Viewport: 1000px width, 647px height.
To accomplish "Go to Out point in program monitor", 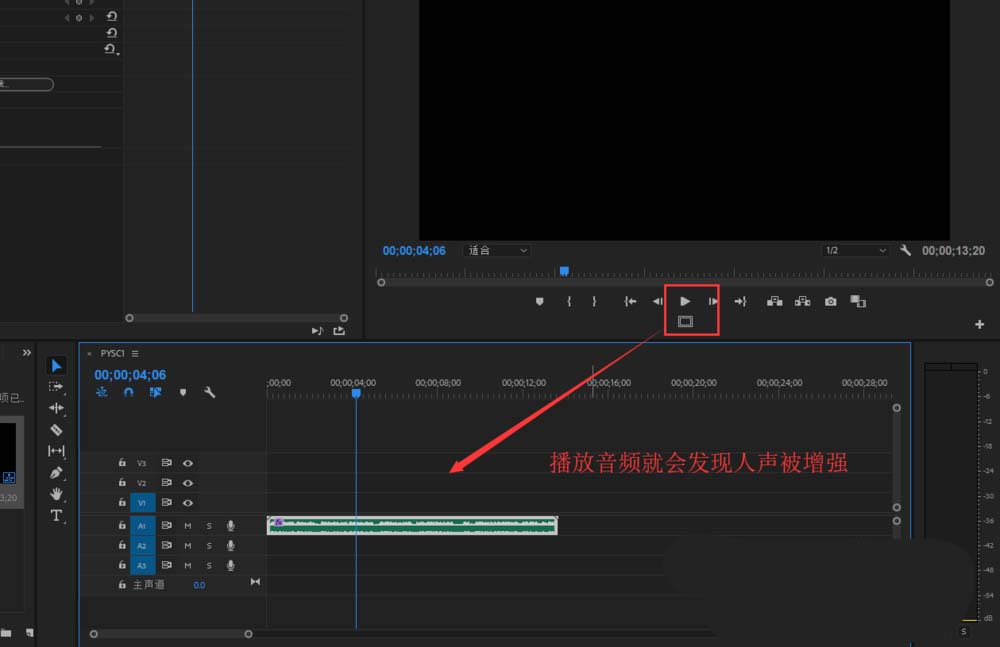I will [x=740, y=301].
